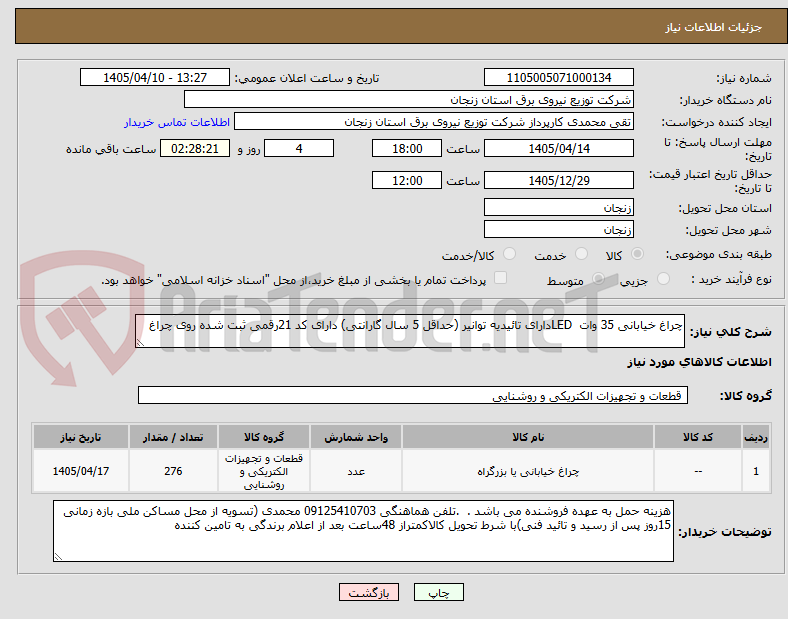The width and height of the screenshot is (788, 619).
Task: Open اطلاعات تماس خریدار contact link
Action: [x=177, y=122]
